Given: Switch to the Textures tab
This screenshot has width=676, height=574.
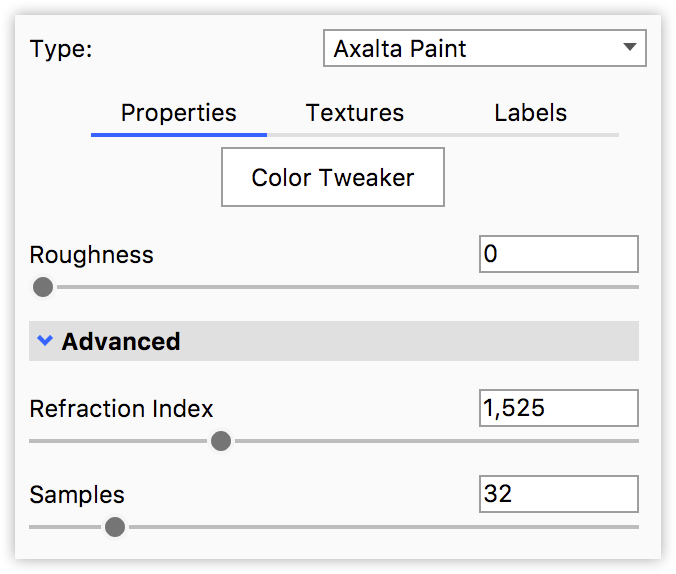Looking at the screenshot, I should click(x=355, y=113).
